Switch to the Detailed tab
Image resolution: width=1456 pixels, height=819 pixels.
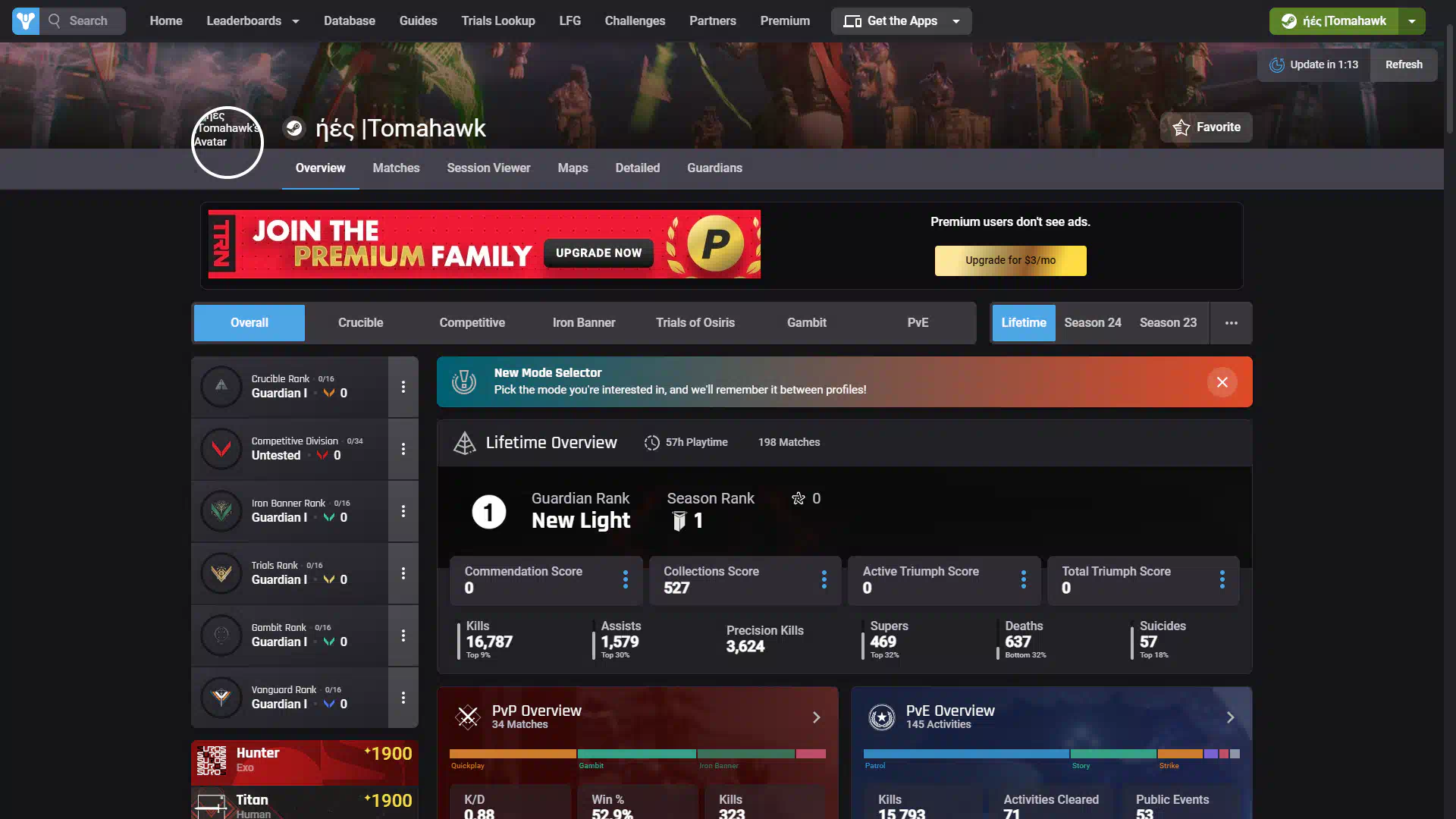(x=638, y=168)
